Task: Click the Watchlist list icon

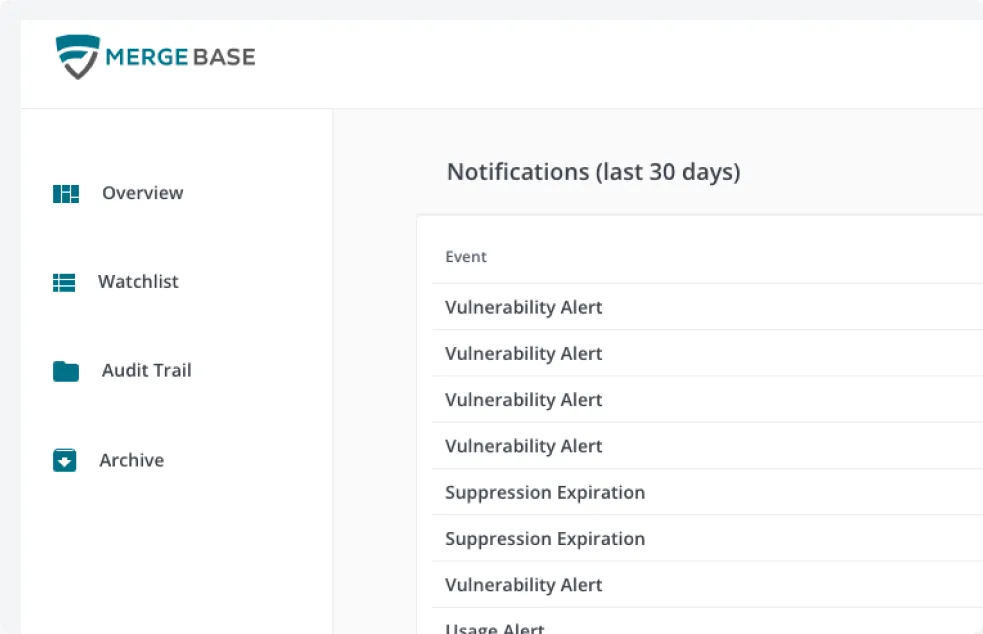Action: point(64,283)
